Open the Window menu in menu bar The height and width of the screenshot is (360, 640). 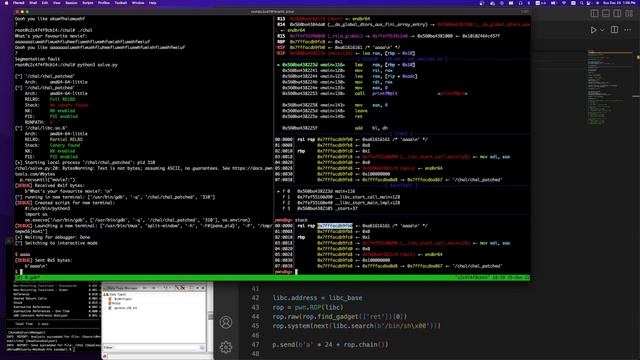pos(138,3)
